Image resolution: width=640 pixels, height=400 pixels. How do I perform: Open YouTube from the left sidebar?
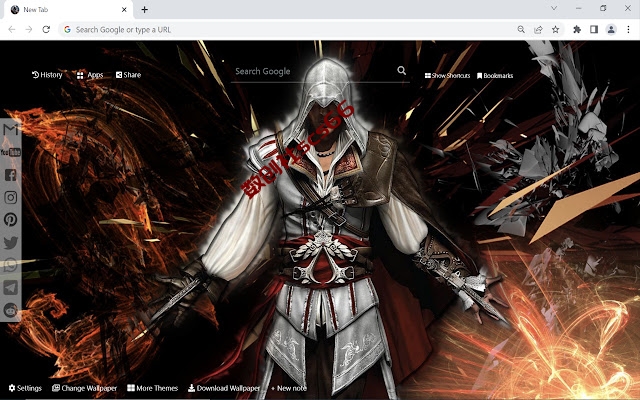pos(11,153)
